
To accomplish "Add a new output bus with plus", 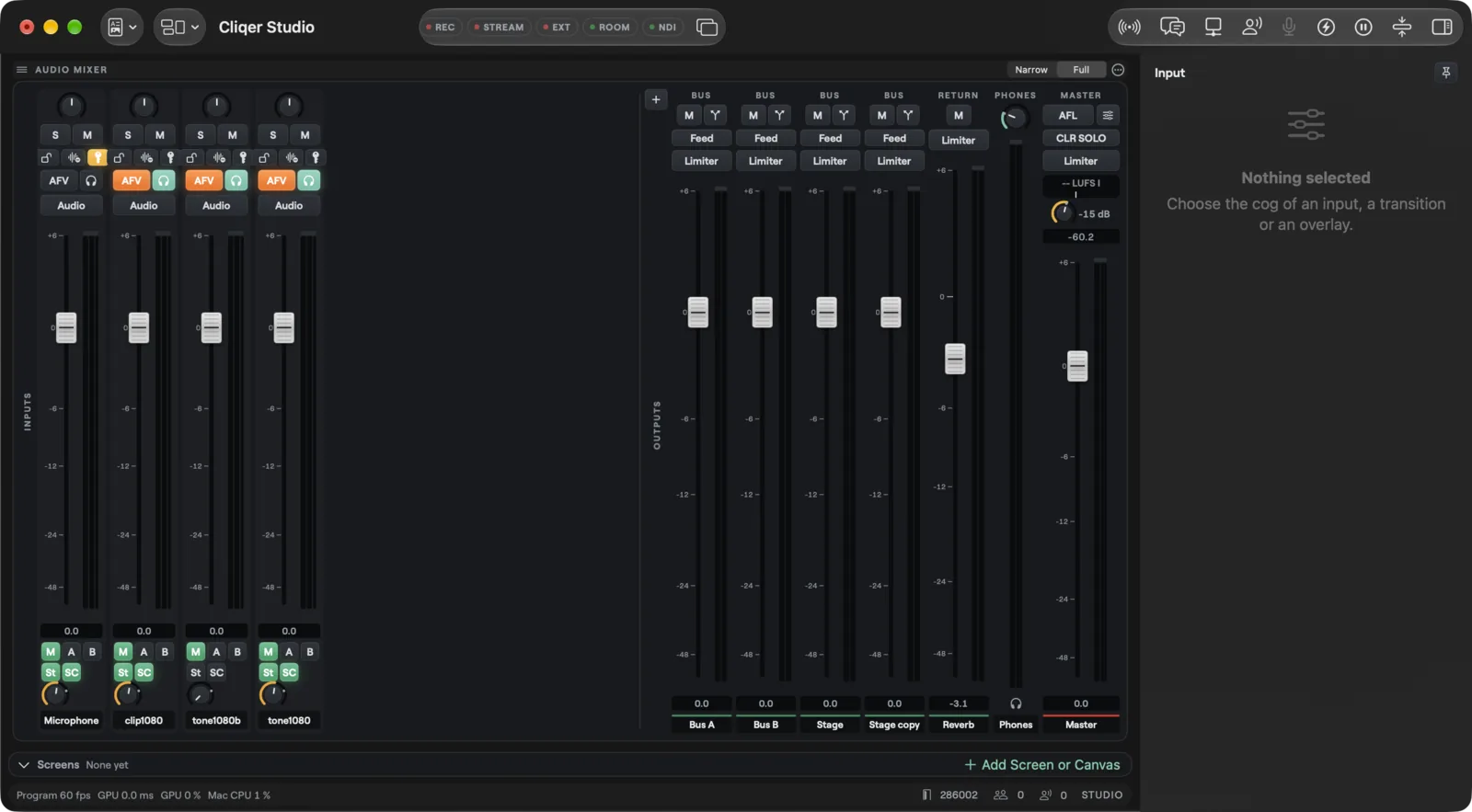I will tap(656, 99).
